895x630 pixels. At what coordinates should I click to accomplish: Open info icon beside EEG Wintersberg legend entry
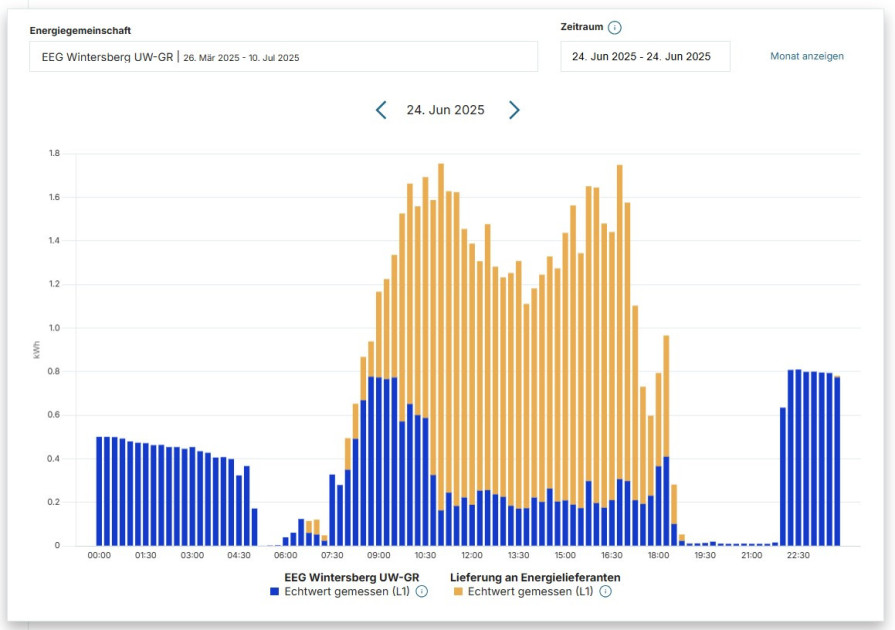[422, 592]
